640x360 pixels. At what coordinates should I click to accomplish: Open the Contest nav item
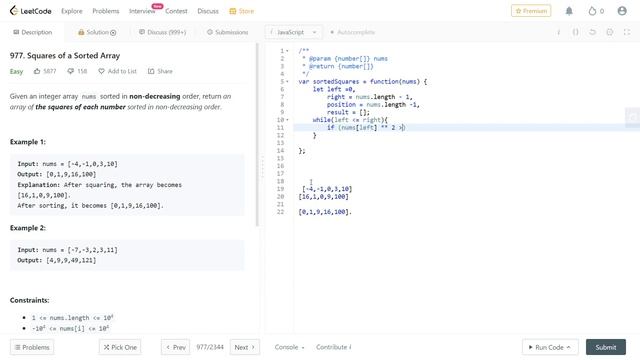pos(176,11)
